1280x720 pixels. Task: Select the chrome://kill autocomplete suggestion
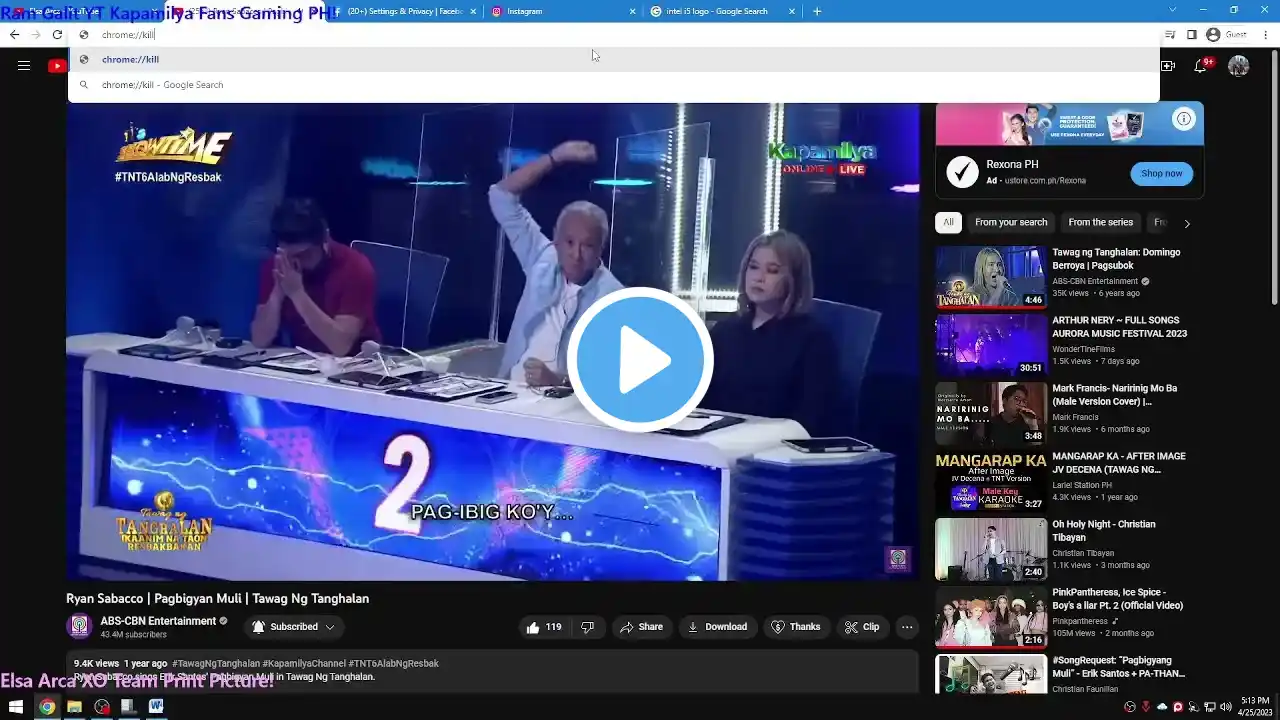pyautogui.click(x=613, y=59)
